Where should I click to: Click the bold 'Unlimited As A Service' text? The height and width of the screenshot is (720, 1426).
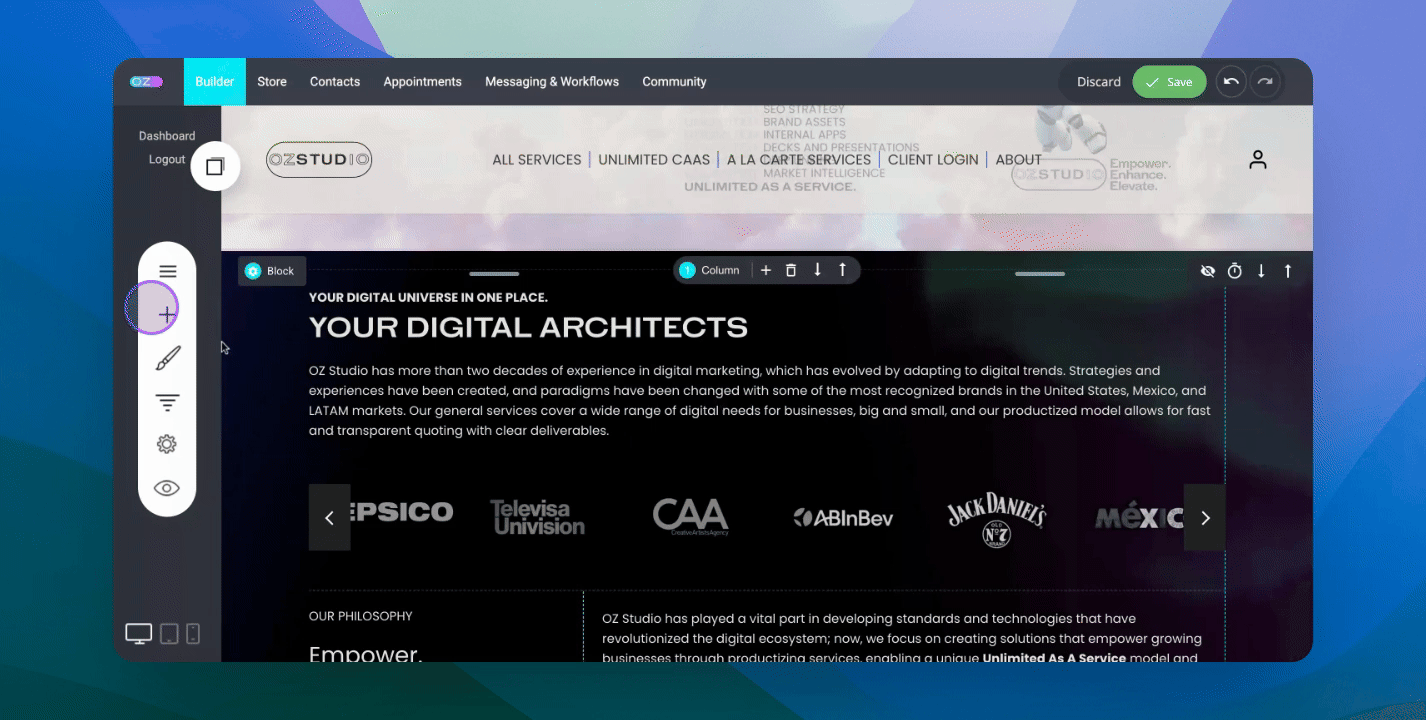[x=1054, y=658]
